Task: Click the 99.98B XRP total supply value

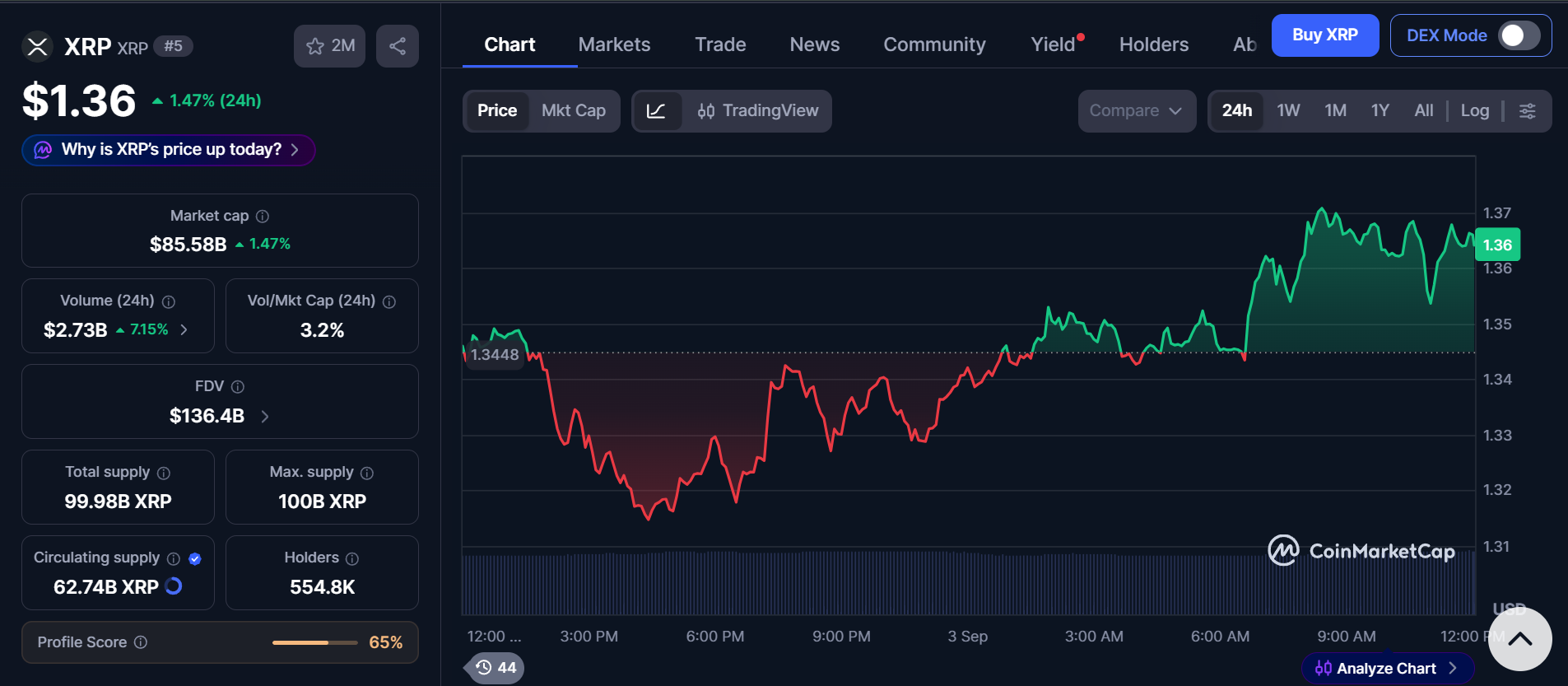Action: 118,502
